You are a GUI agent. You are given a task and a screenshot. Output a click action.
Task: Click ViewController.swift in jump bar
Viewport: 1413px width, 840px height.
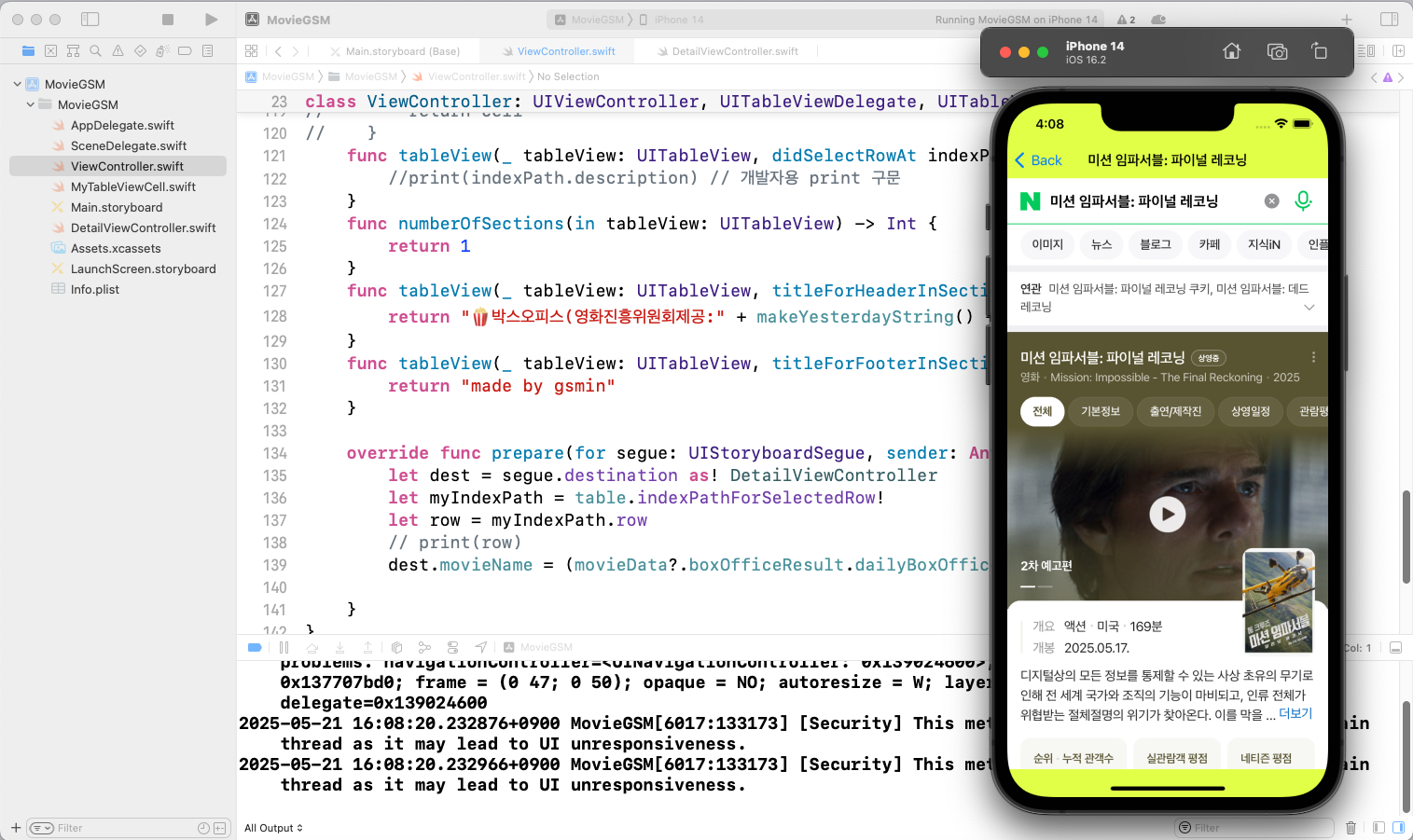[469, 76]
